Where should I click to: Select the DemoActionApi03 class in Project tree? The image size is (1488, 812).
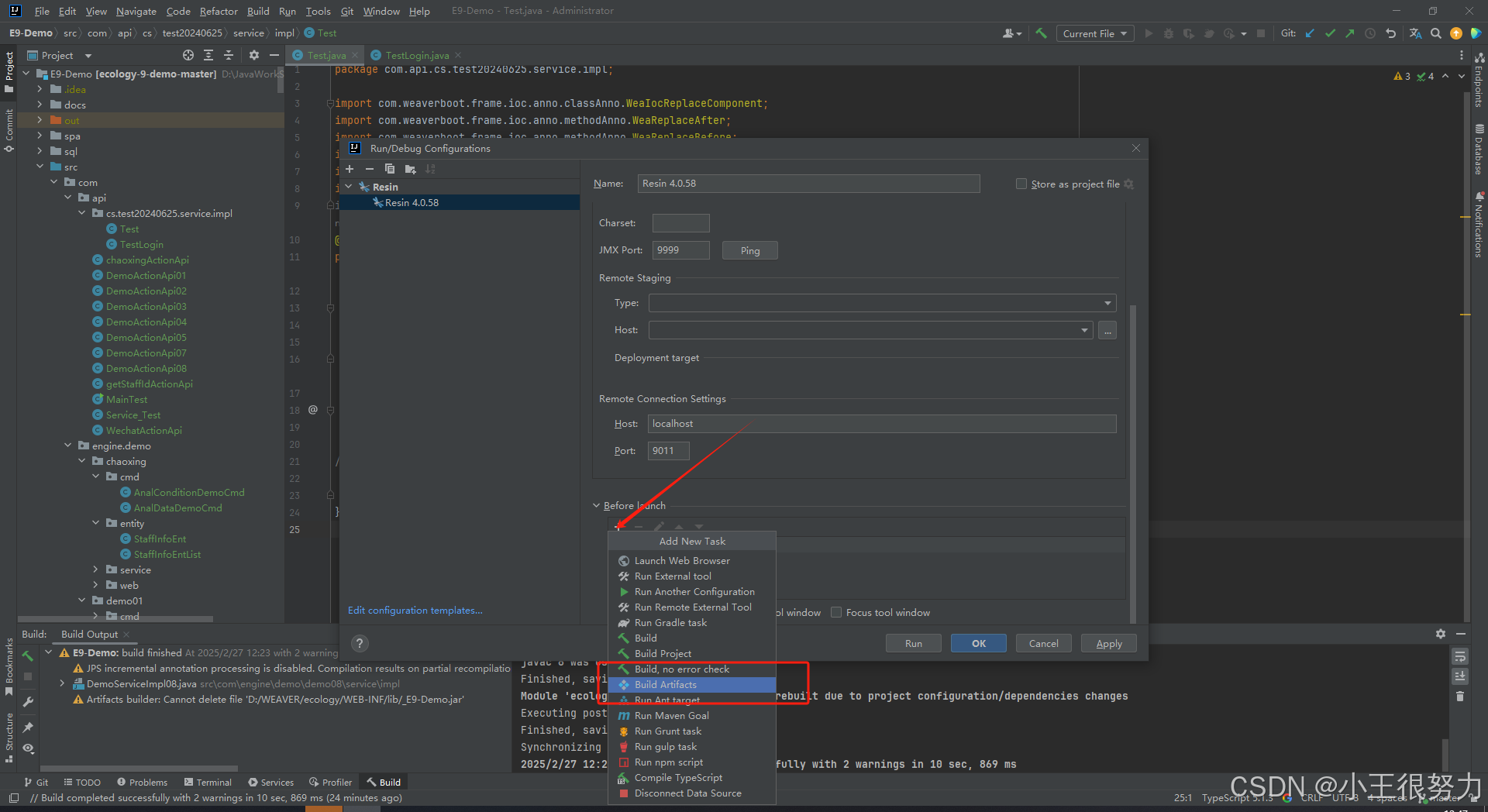click(146, 307)
